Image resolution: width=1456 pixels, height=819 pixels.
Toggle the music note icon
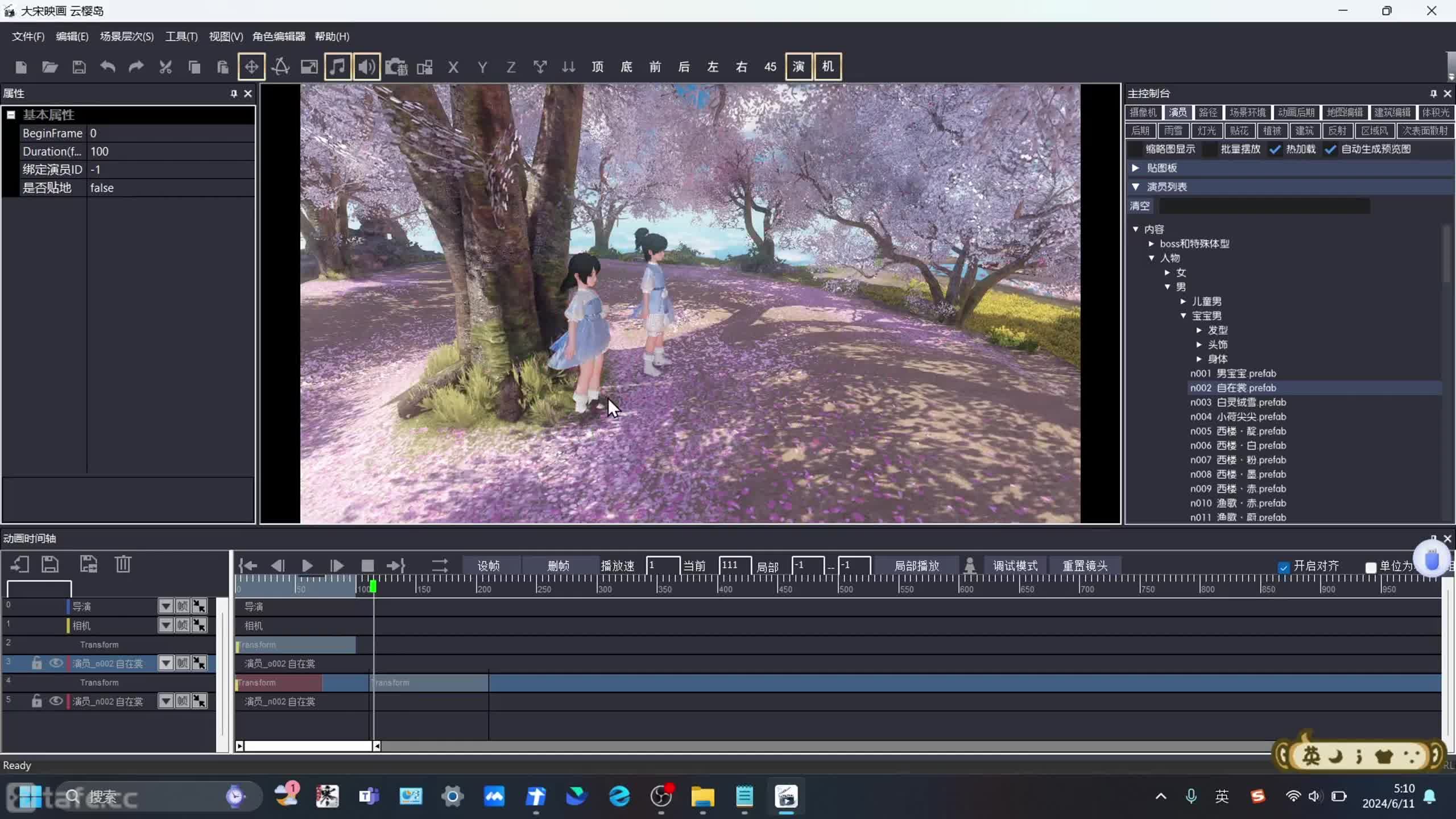point(338,67)
